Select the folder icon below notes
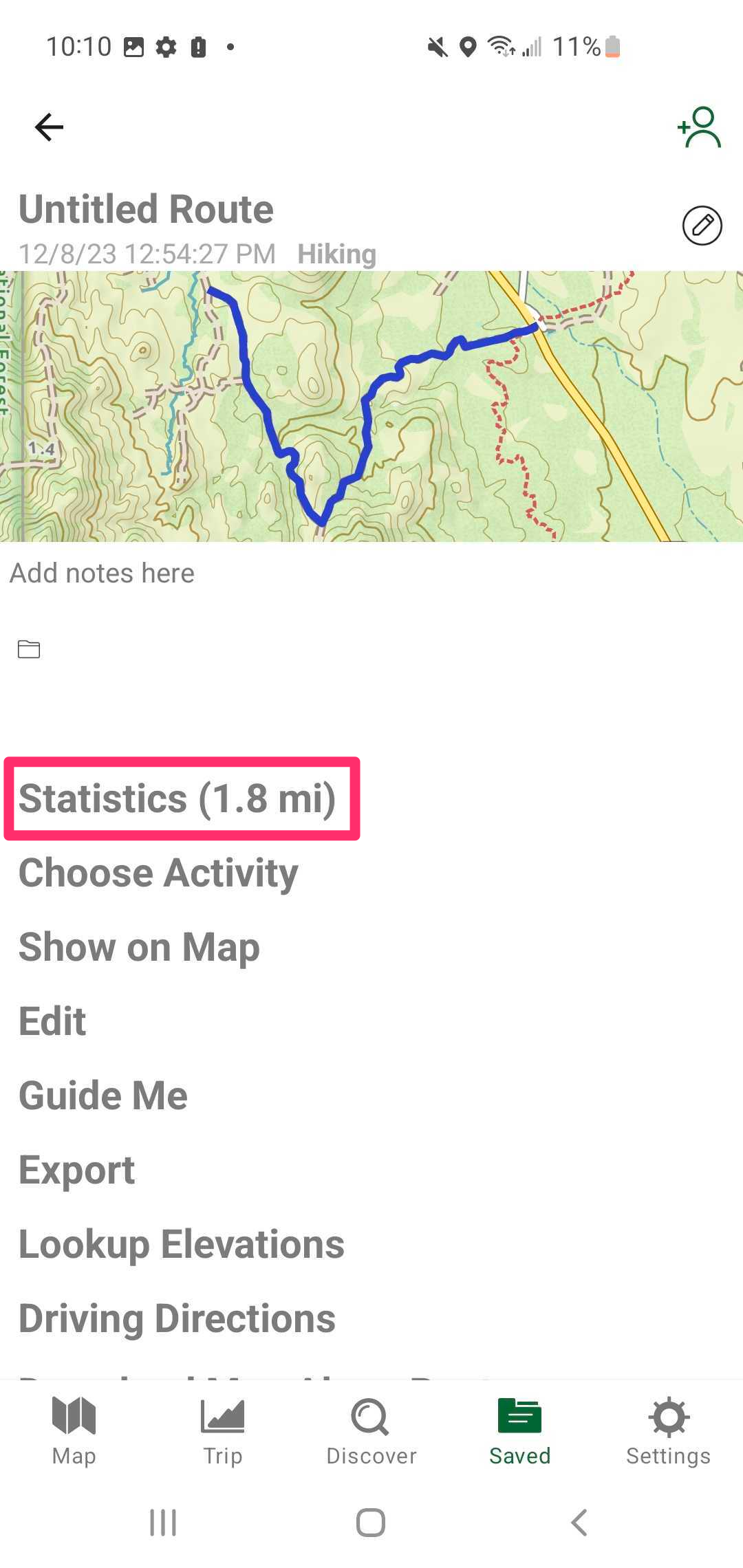Screen dimensions: 743x1568 29,649
